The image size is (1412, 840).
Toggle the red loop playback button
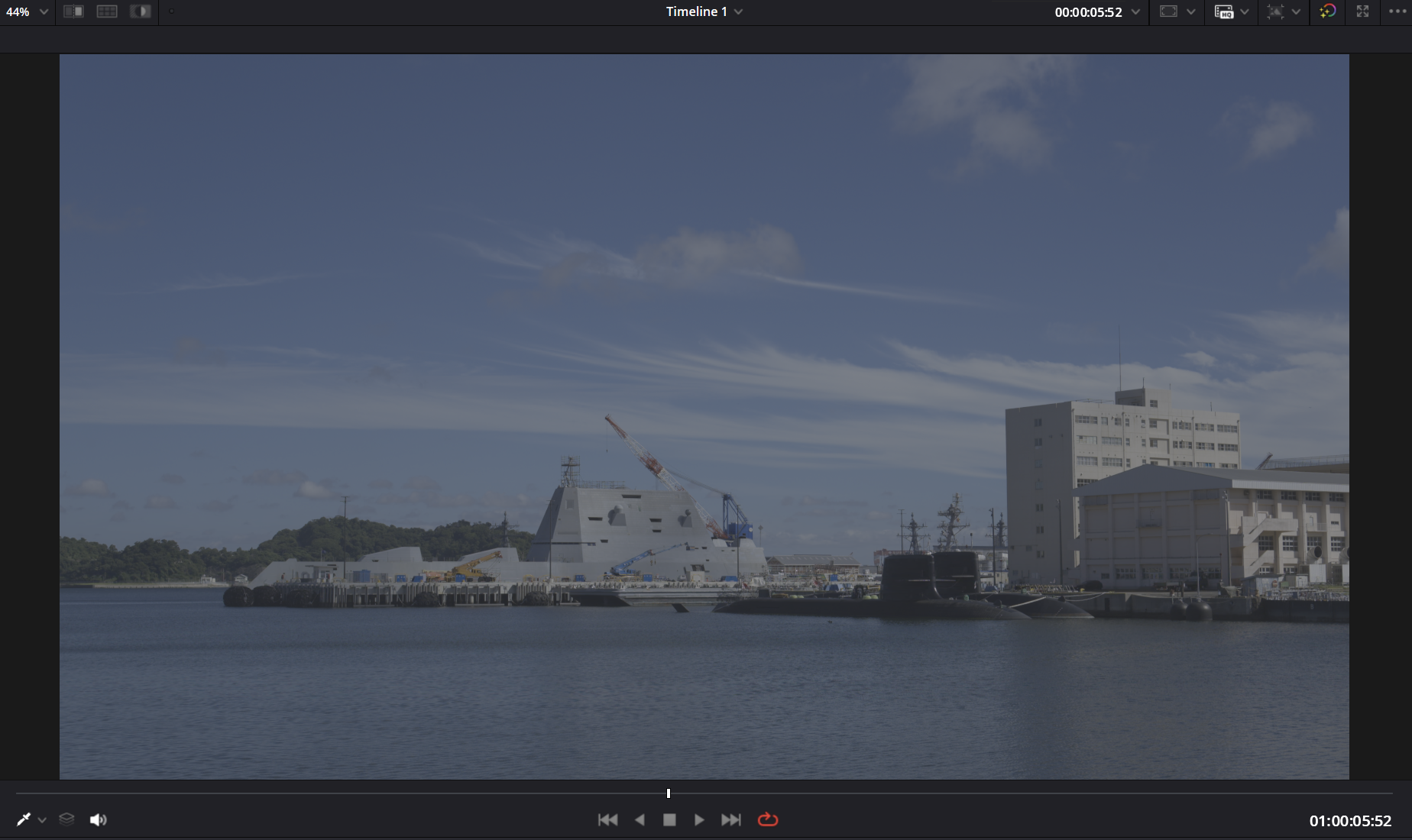point(768,819)
